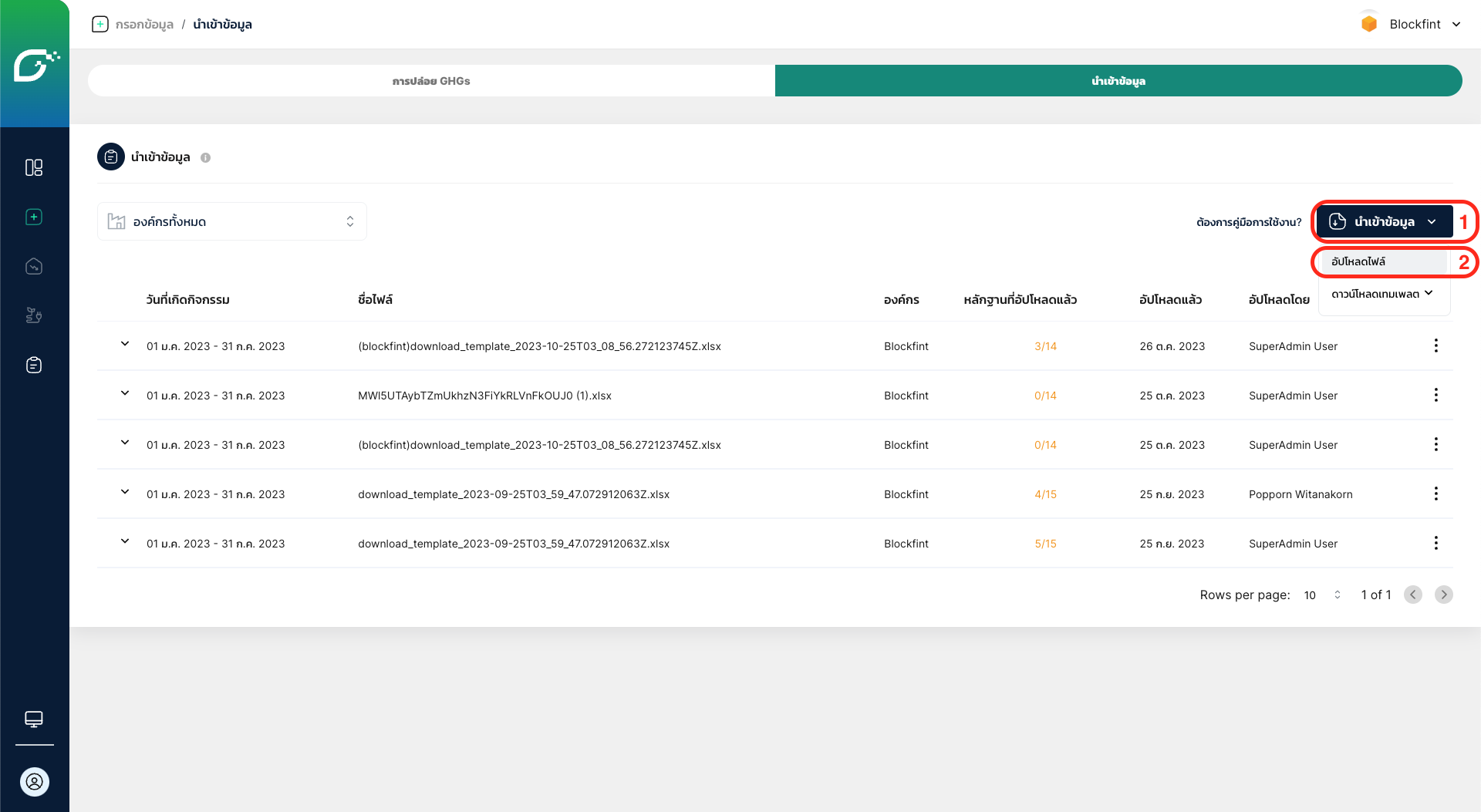Screen dimensions: 1481x812
Task: Go to next page of results
Action: tap(1443, 595)
